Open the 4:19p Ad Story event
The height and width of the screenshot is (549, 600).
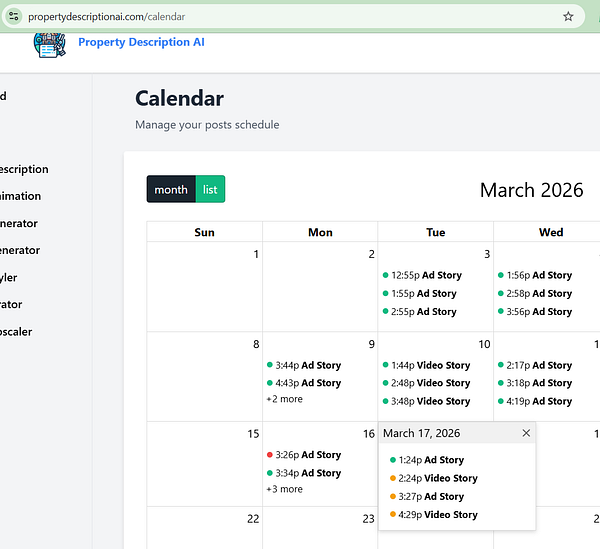point(535,401)
